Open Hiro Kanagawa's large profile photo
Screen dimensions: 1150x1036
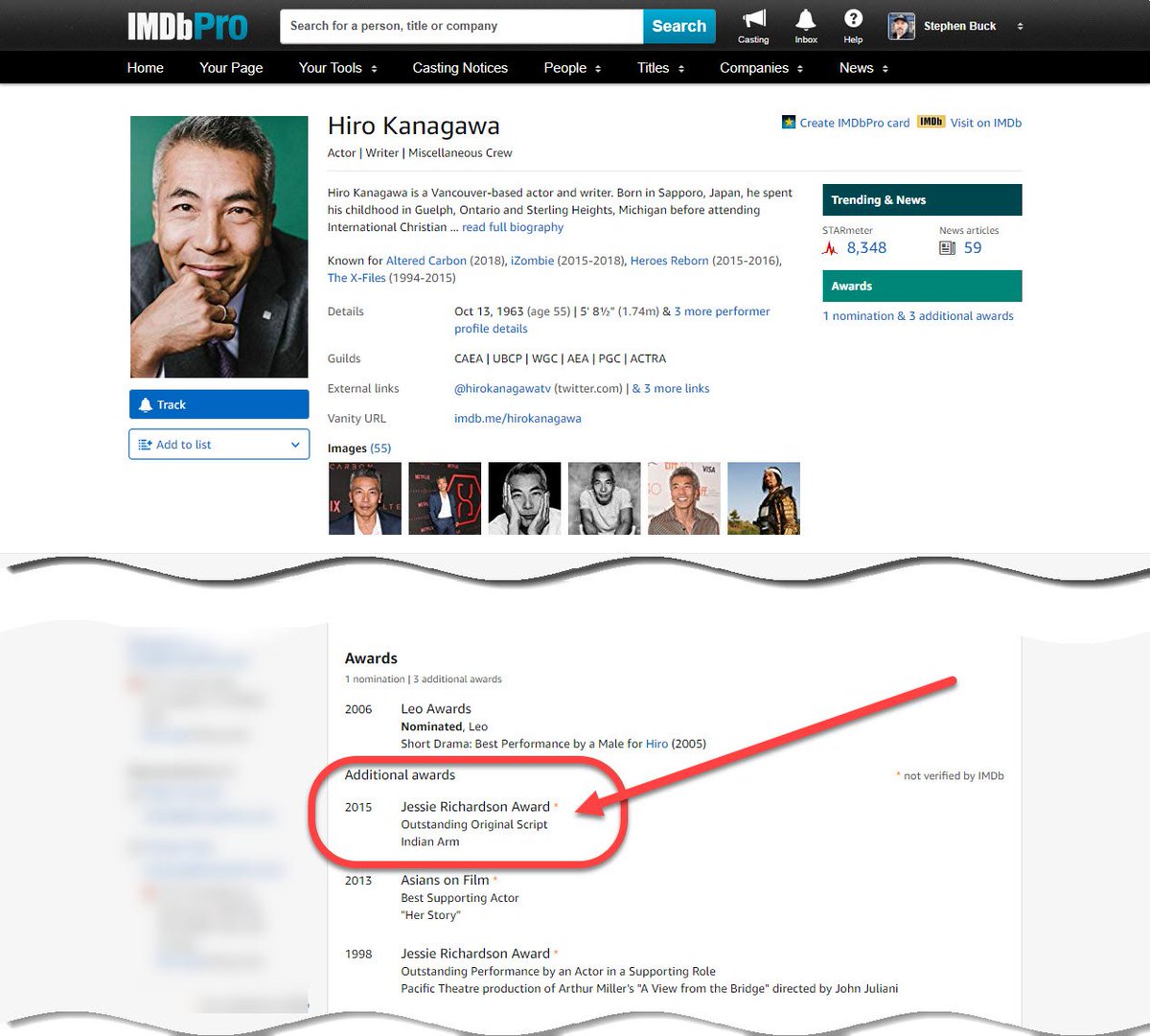(x=219, y=247)
